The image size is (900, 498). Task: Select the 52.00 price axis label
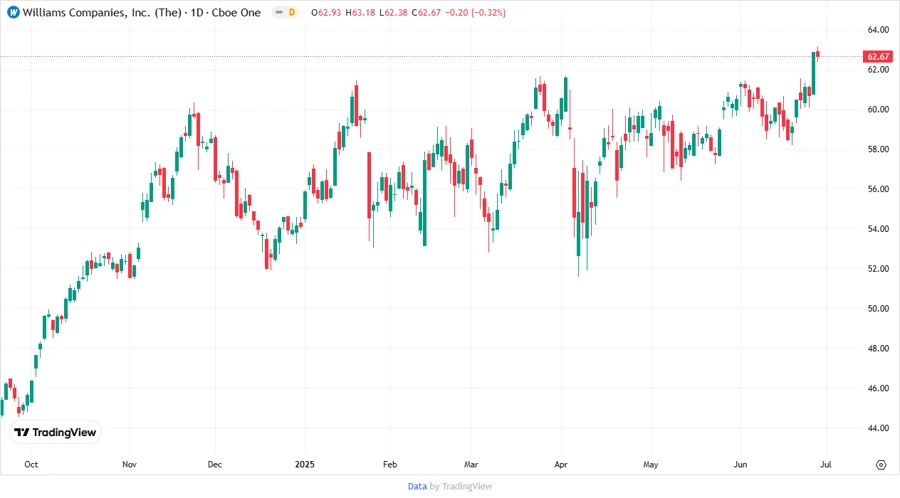878,269
